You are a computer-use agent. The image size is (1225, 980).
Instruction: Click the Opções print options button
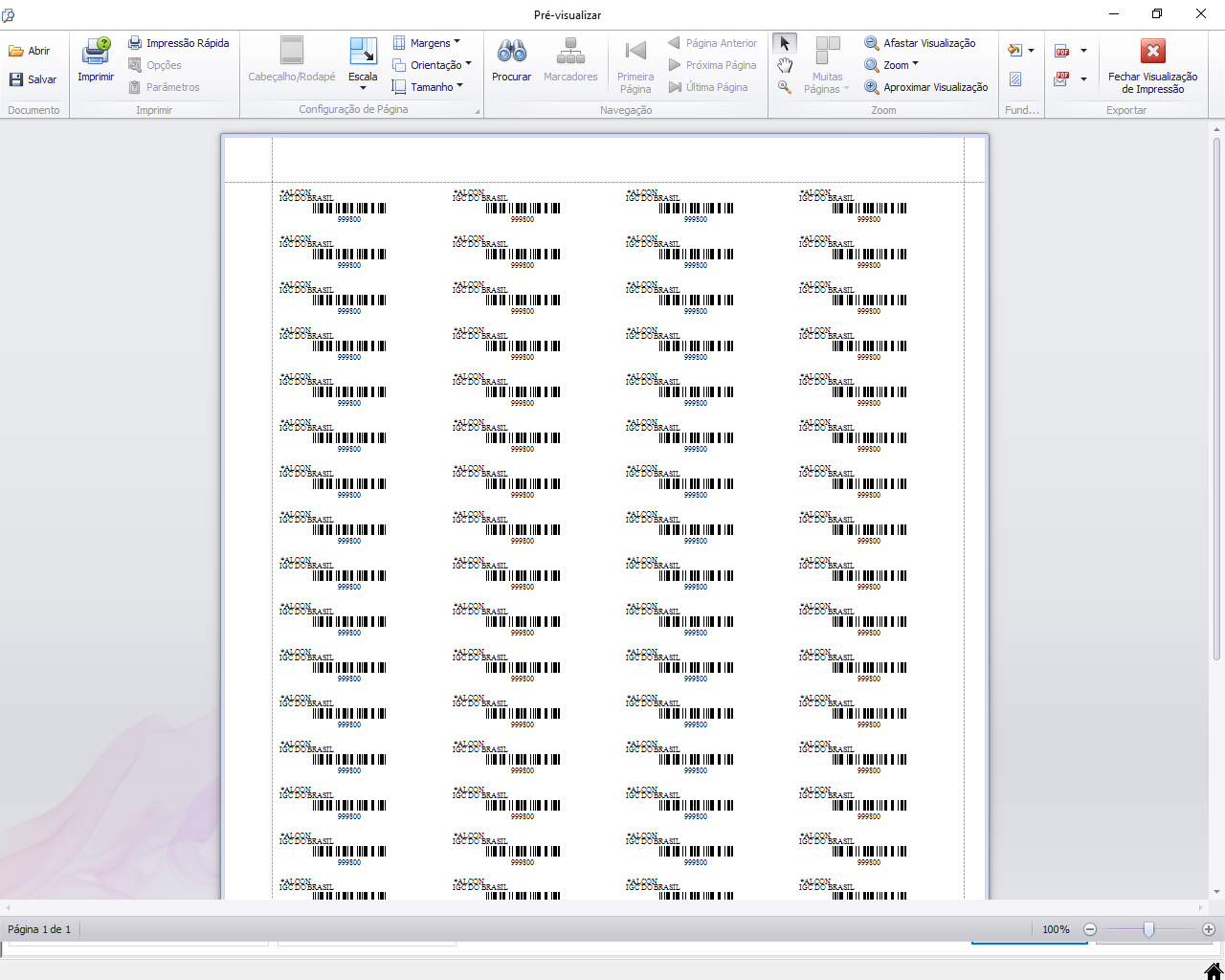pos(155,65)
